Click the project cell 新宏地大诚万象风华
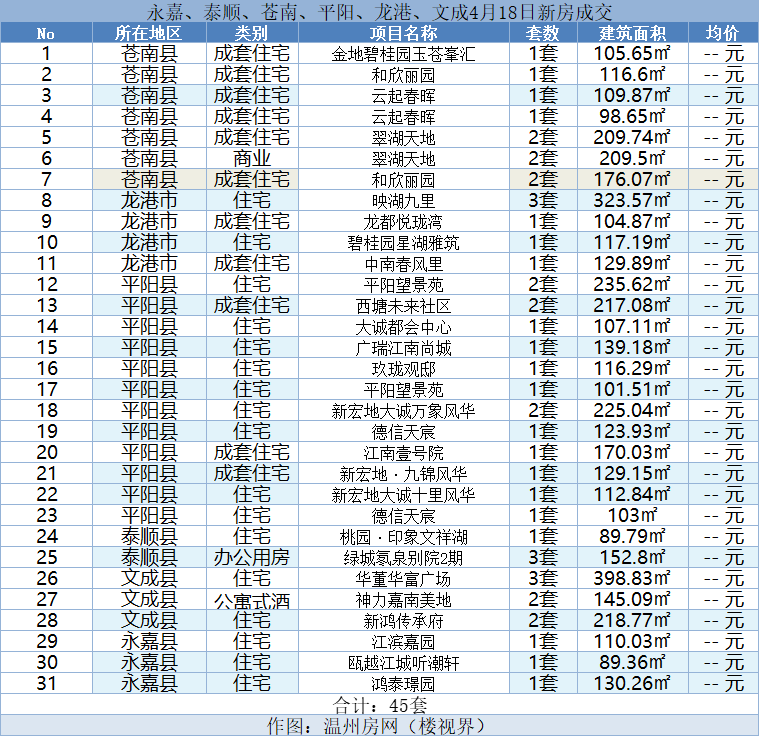The height and width of the screenshot is (736, 759). click(403, 411)
